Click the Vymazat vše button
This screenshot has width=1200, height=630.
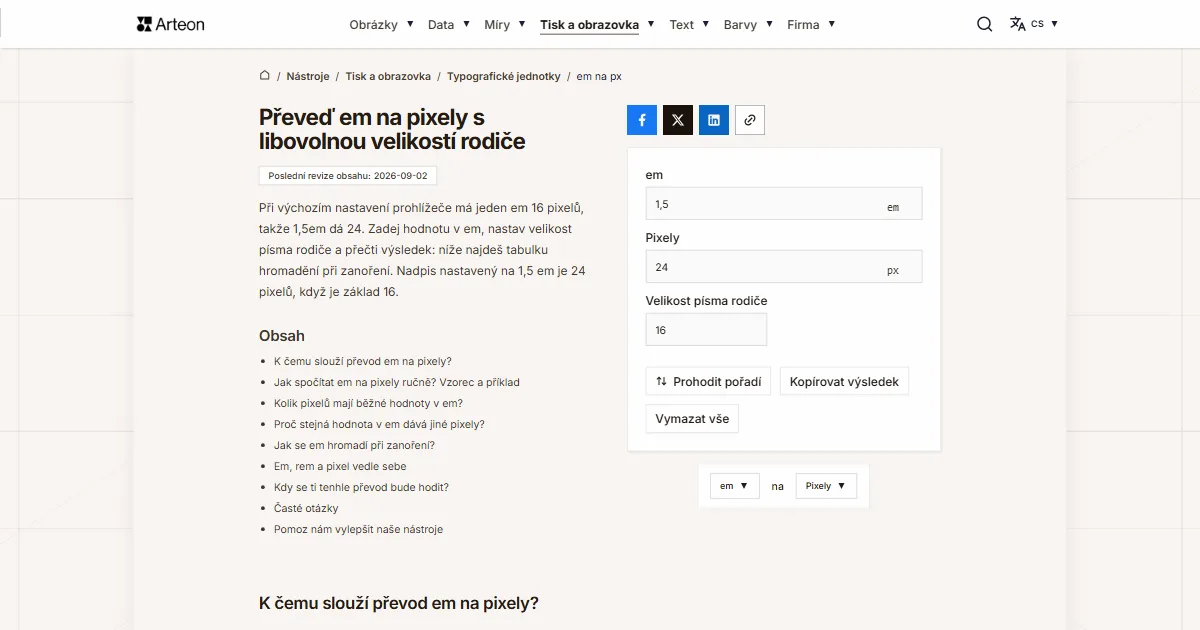coord(692,419)
